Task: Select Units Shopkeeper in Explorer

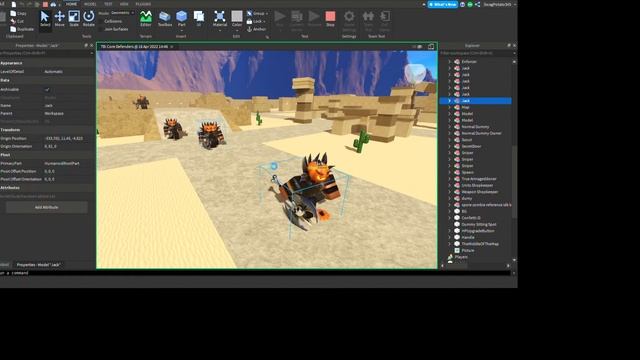Action: point(477,185)
